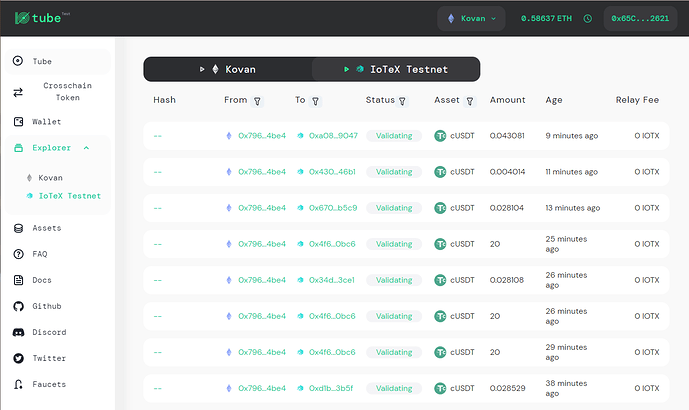Click To address 0xd1b...3b5f
The image size is (689, 410).
click(x=331, y=388)
